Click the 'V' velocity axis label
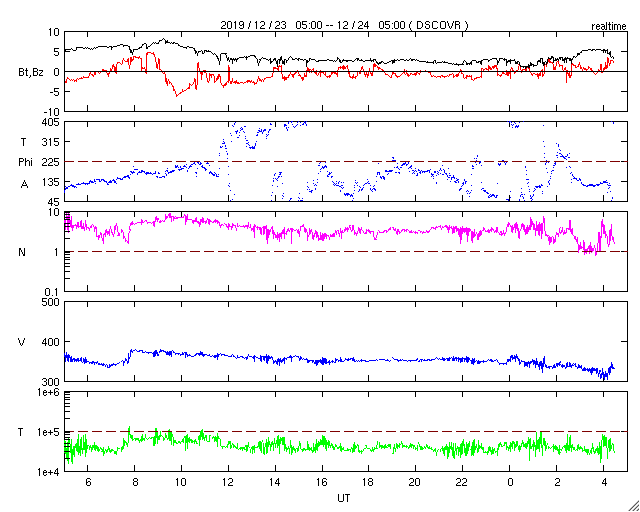 pyautogui.click(x=22, y=342)
